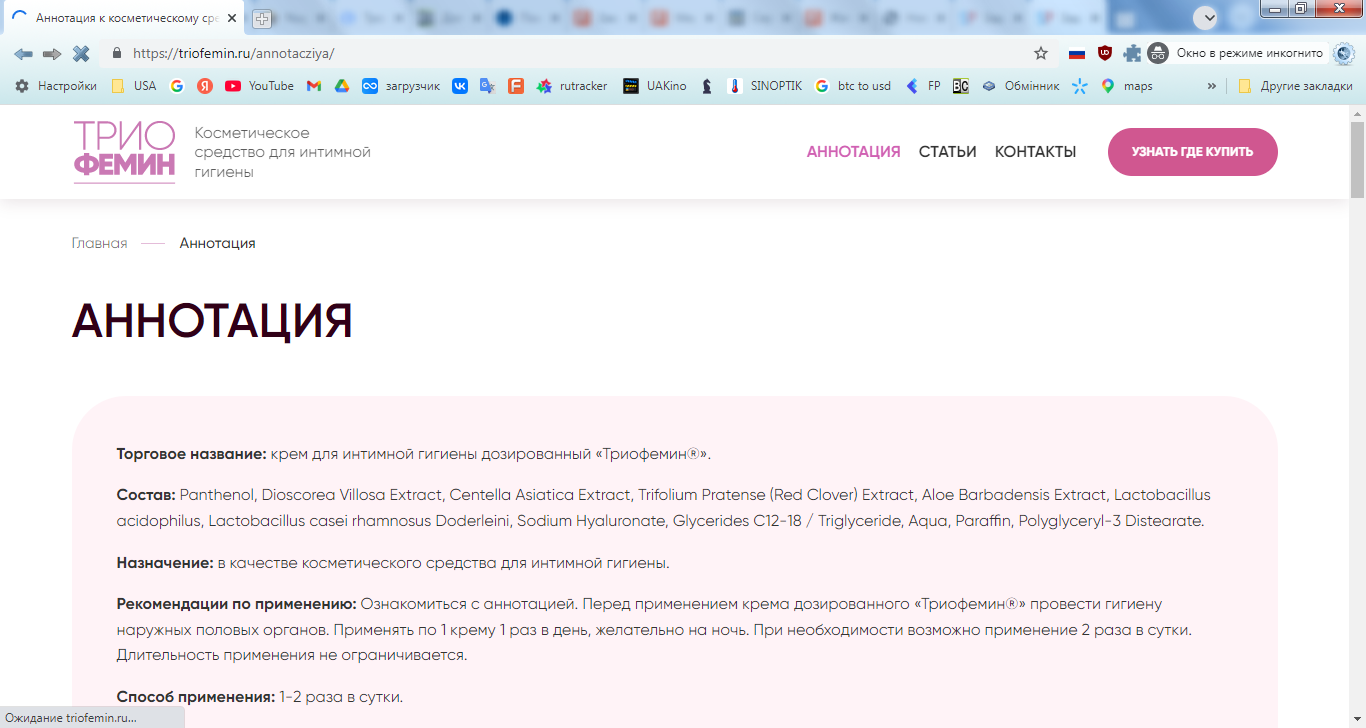Viewport: 1366px width, 728px height.
Task: Open the Google Translate bookmark icon
Action: click(487, 86)
